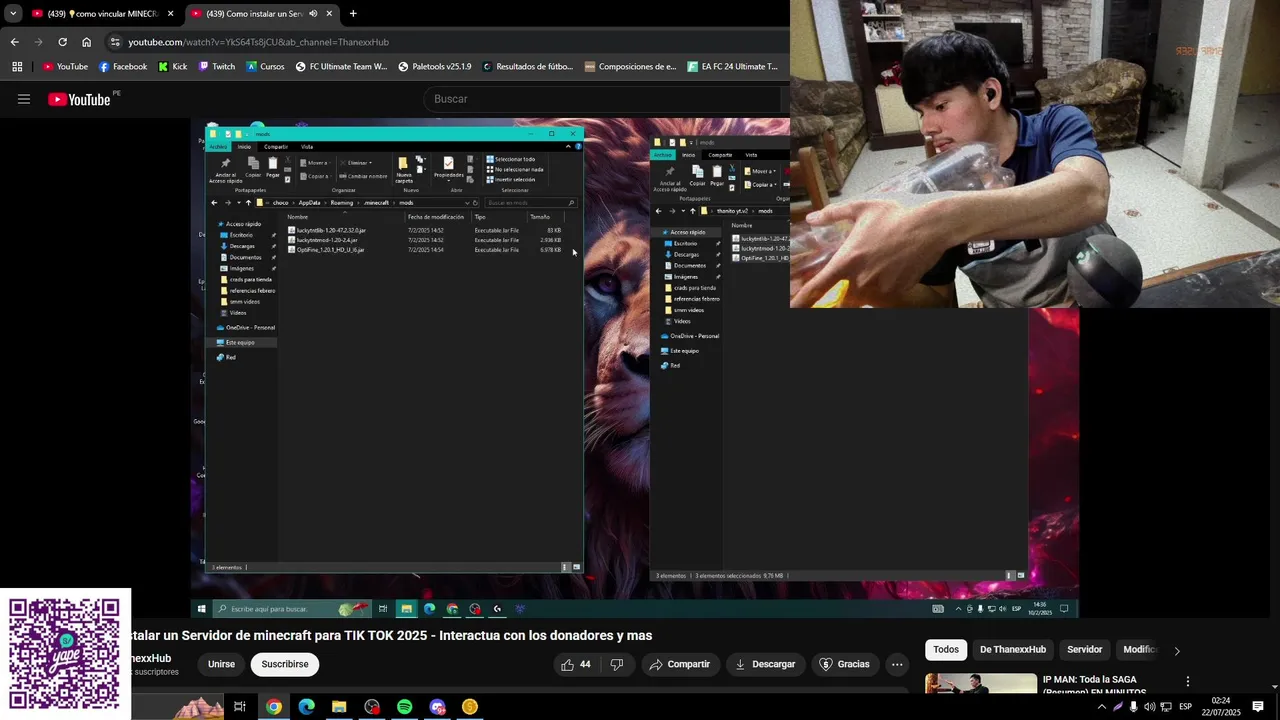Click the Gracias button

click(x=845, y=664)
